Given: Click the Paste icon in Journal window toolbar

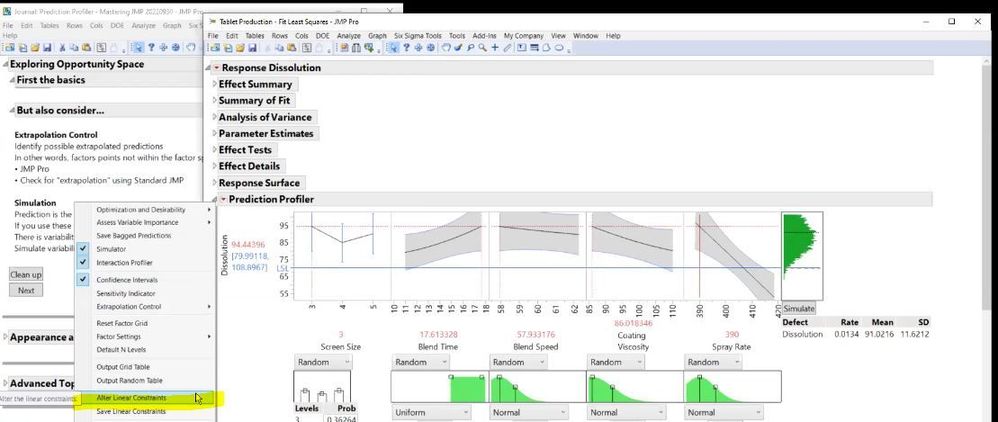Looking at the screenshot, I should 87,48.
